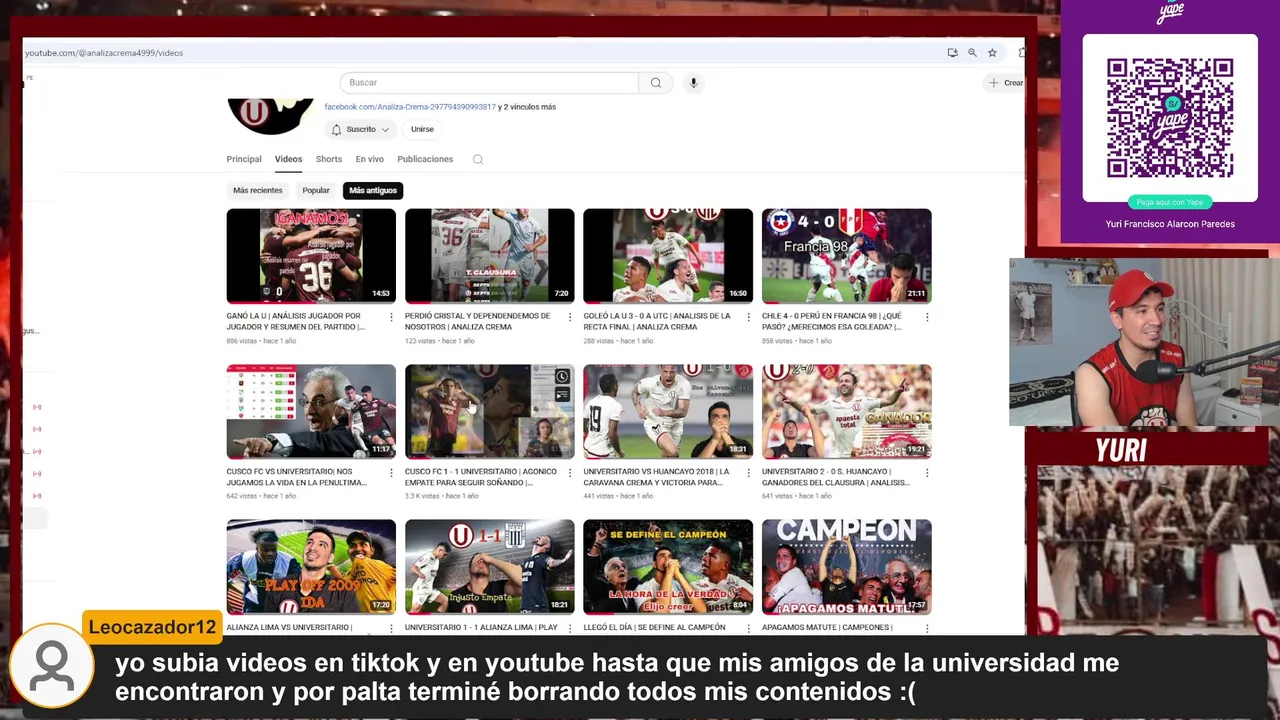Viewport: 1280px width, 720px height.
Task: Switch to the Shorts tab
Action: pos(329,159)
